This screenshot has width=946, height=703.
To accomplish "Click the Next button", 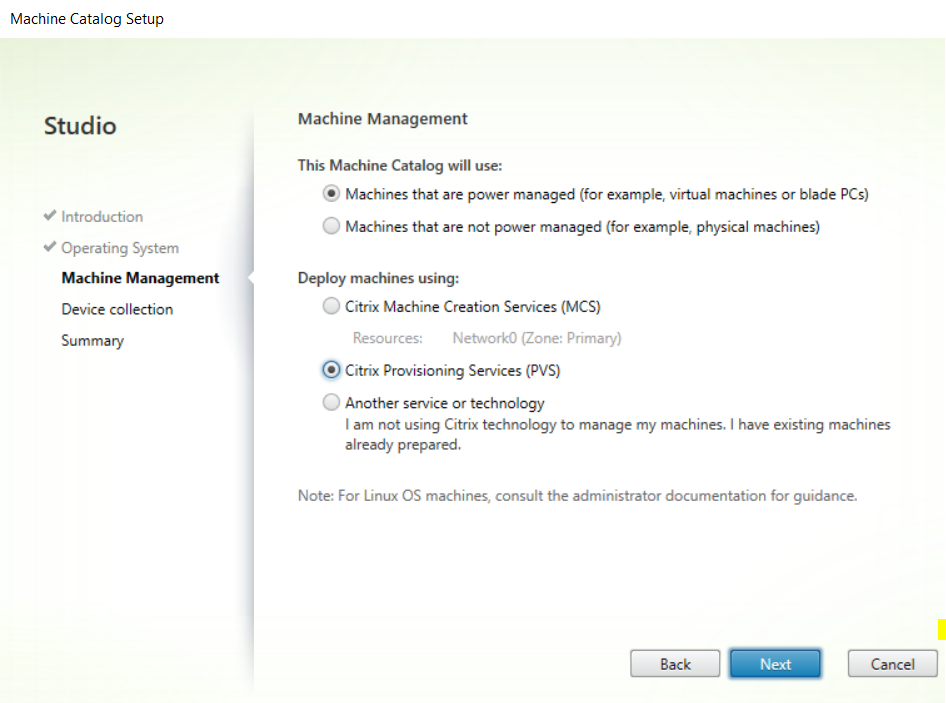I will click(x=775, y=664).
